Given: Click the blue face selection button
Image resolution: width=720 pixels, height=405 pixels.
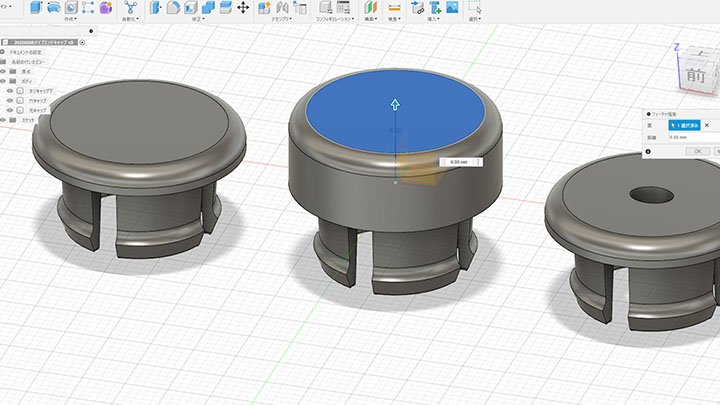Looking at the screenshot, I should pyautogui.click(x=684, y=125).
